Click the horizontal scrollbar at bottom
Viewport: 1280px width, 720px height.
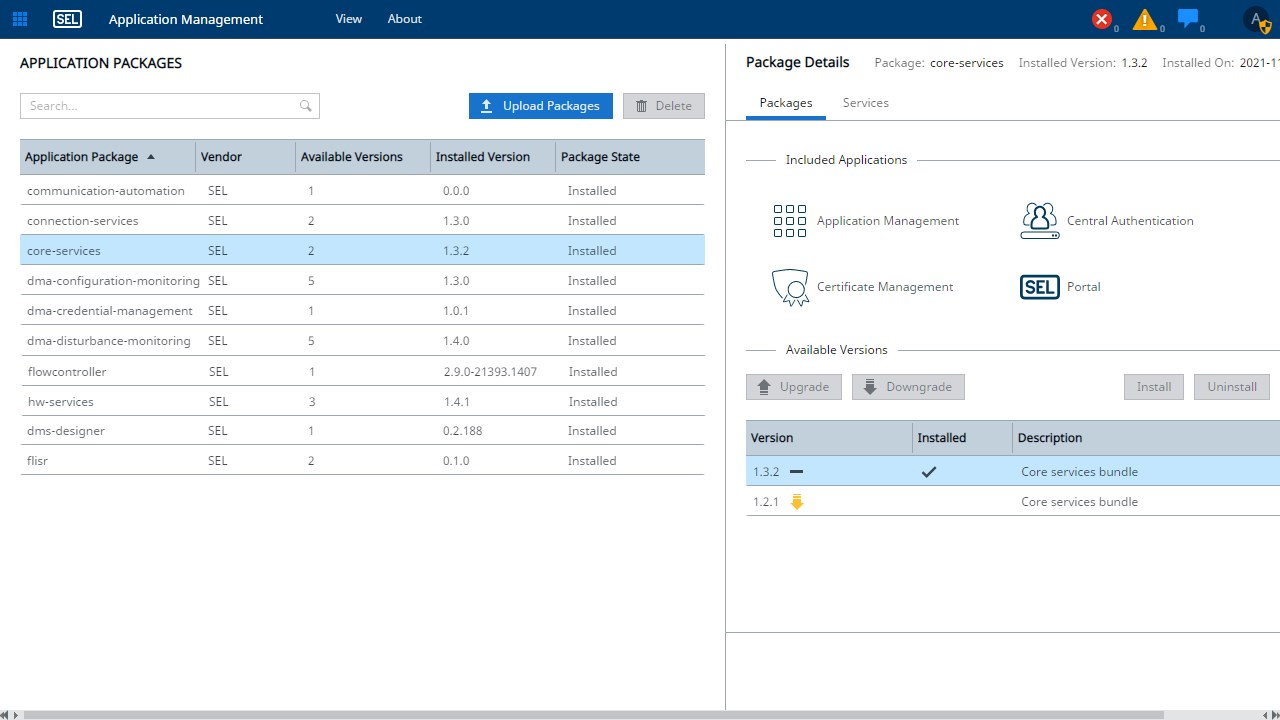click(x=594, y=714)
